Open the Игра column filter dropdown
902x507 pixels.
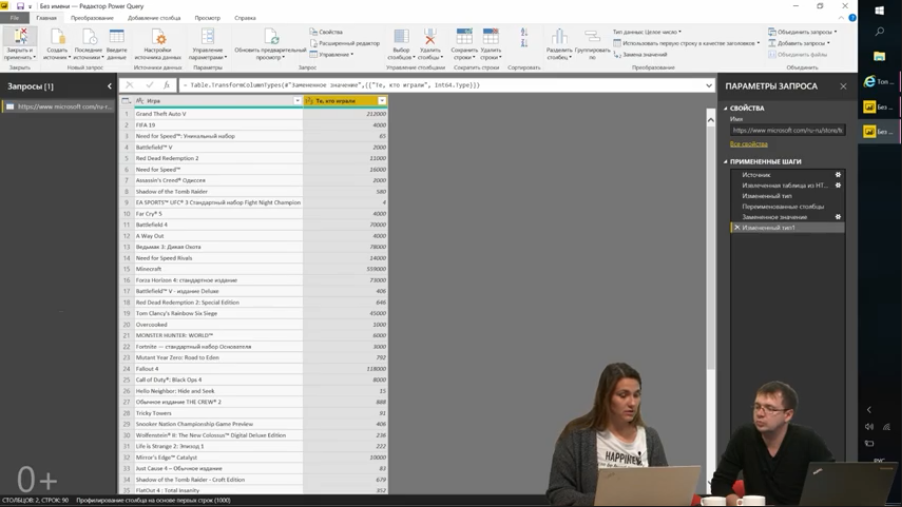click(x=297, y=101)
